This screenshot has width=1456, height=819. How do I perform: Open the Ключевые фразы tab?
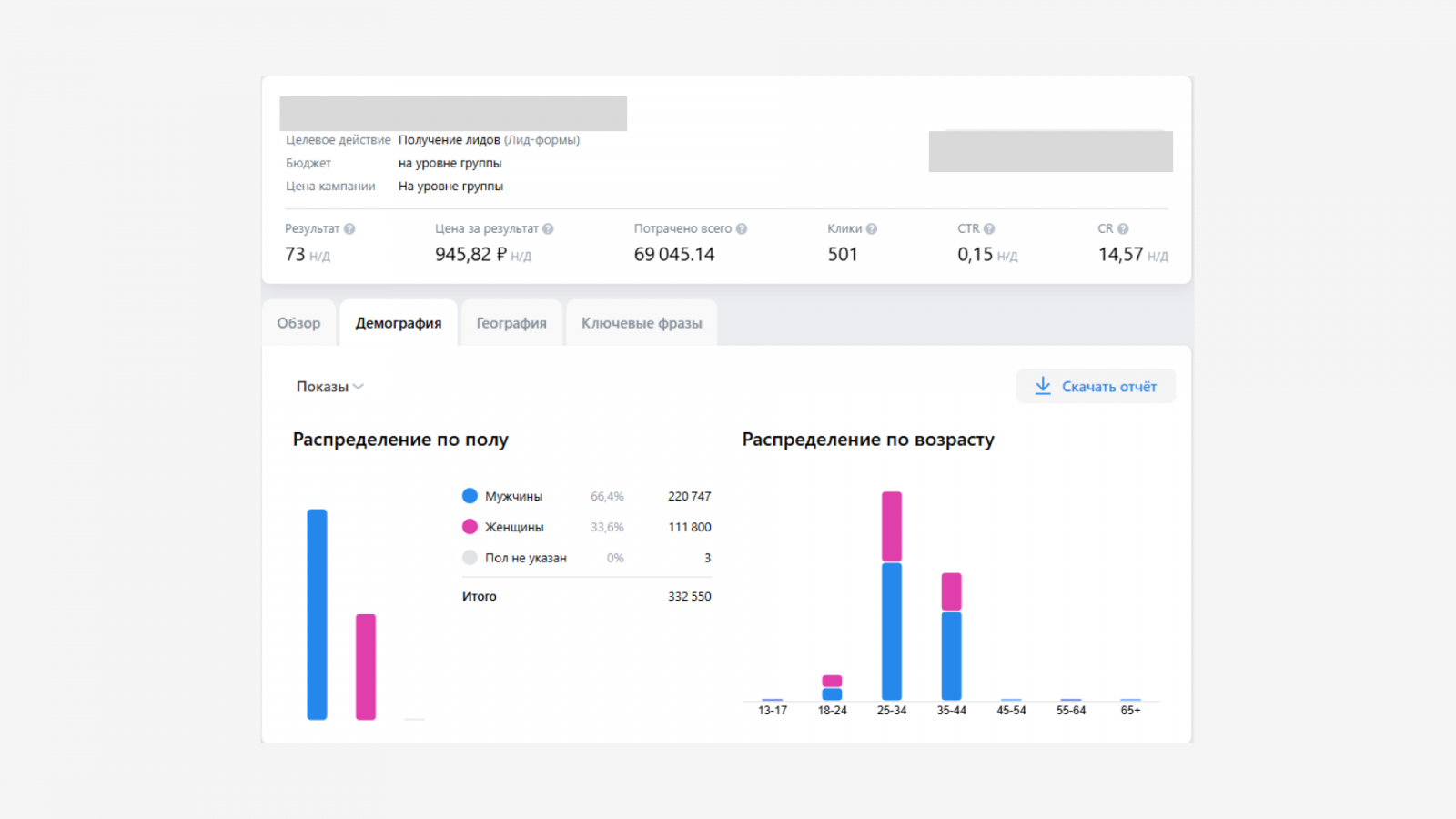[642, 323]
